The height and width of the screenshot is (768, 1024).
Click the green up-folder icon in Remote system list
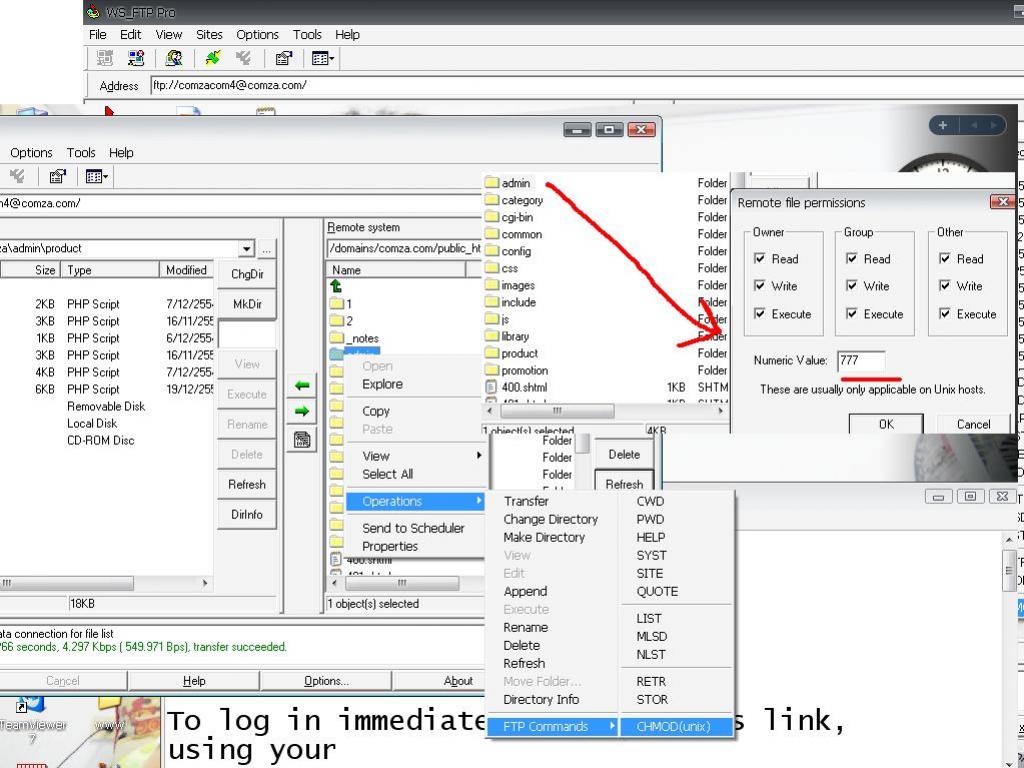point(336,286)
